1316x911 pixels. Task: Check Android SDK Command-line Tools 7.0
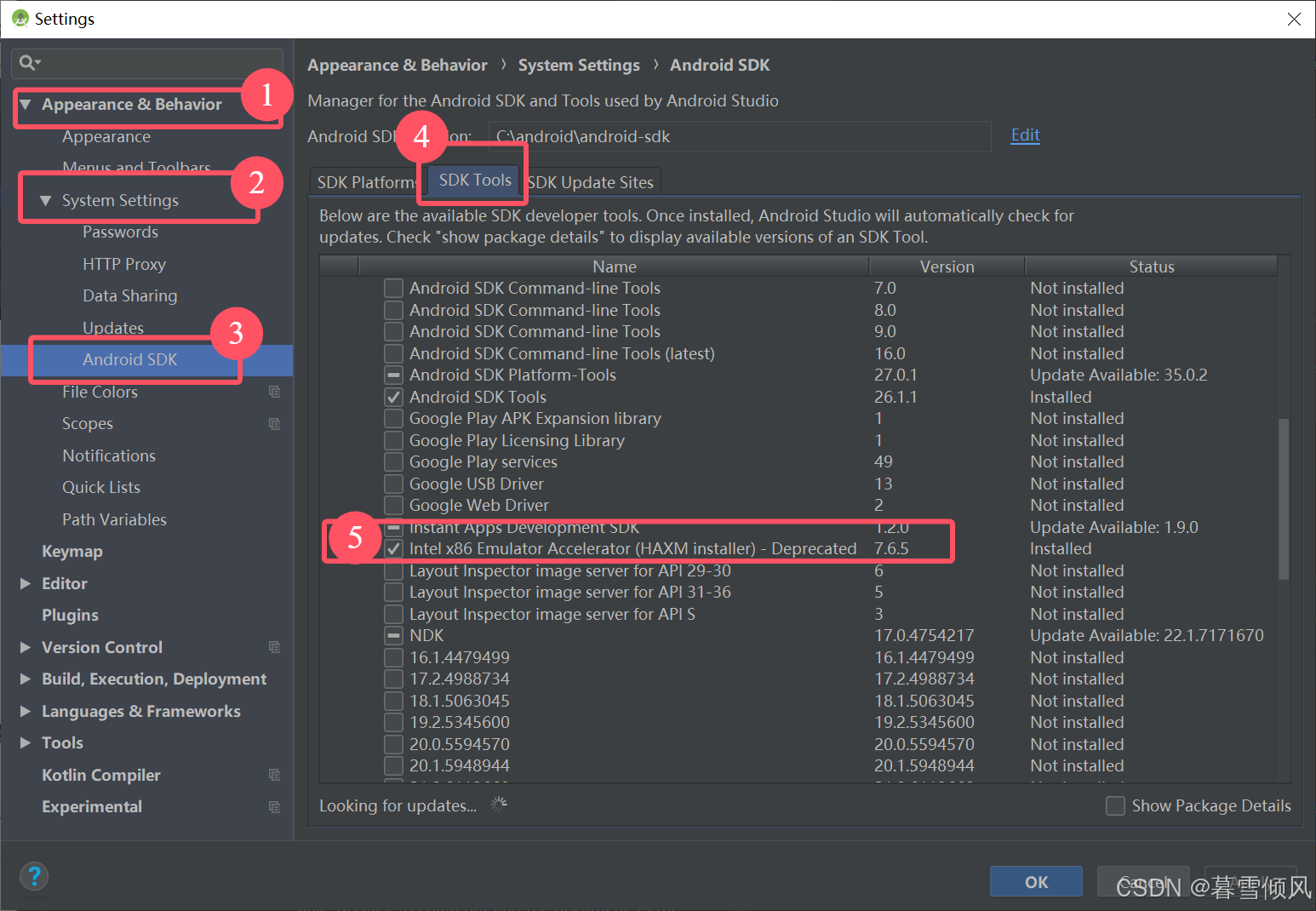click(x=393, y=288)
